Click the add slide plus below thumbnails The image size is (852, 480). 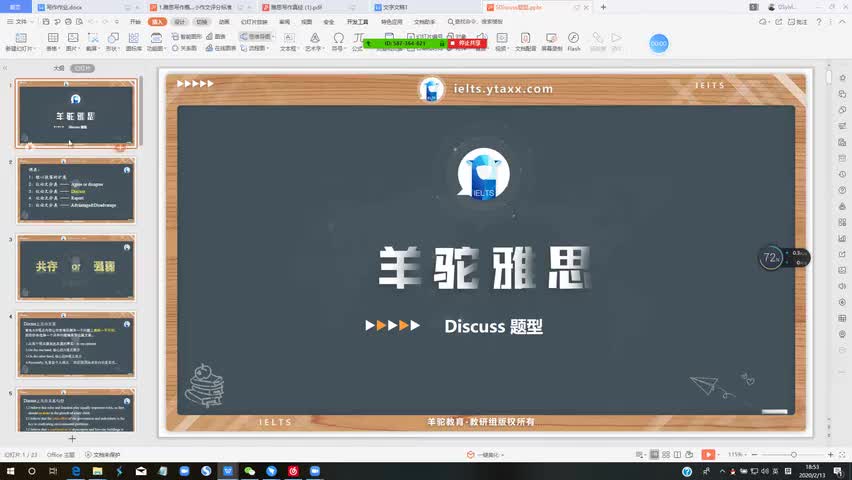pos(72,438)
